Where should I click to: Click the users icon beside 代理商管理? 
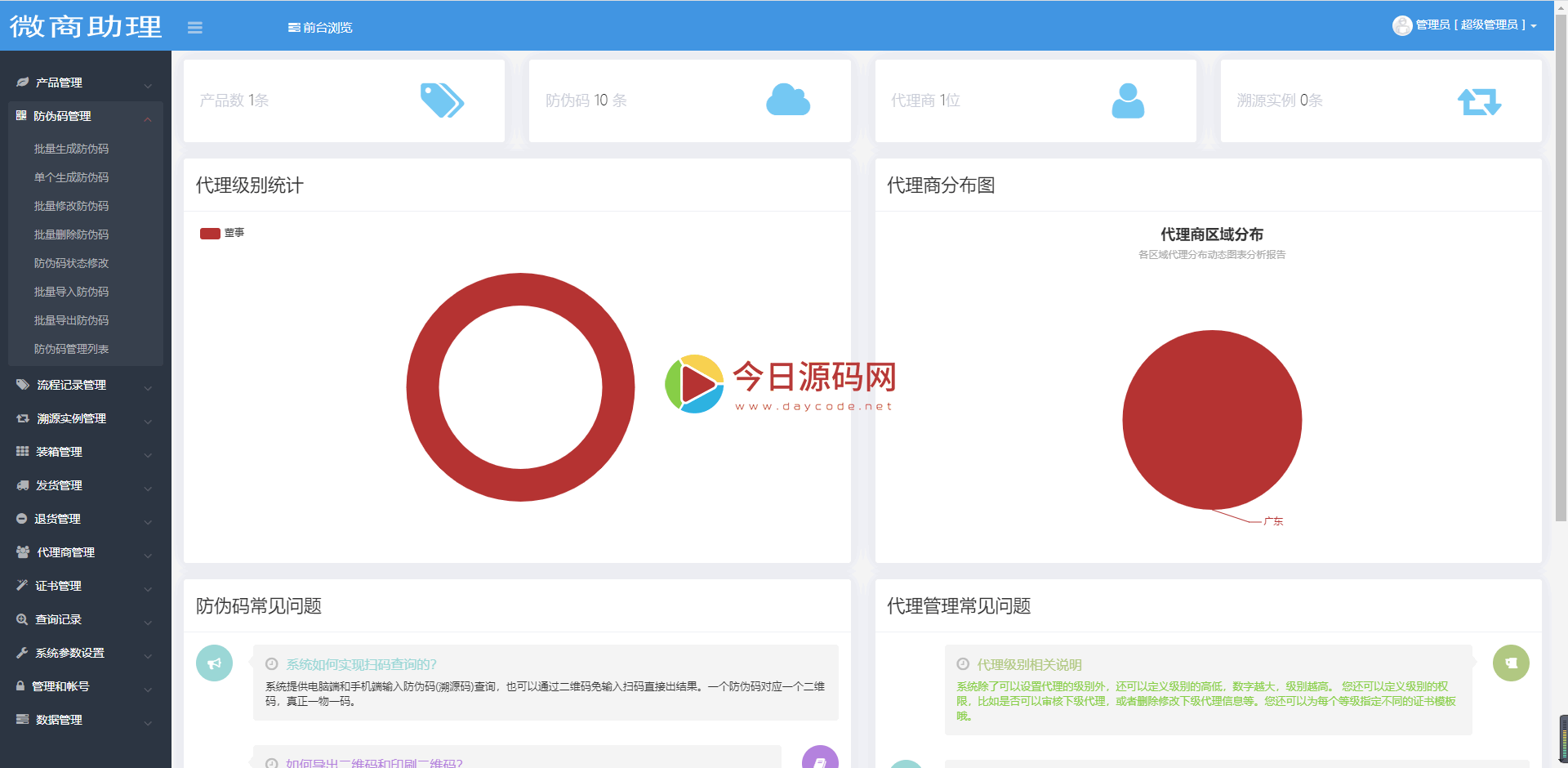click(23, 552)
